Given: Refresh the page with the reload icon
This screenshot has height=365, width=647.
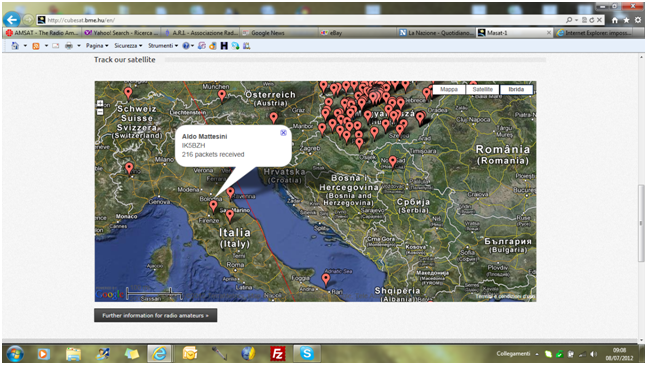Looking at the screenshot, I should (x=592, y=20).
